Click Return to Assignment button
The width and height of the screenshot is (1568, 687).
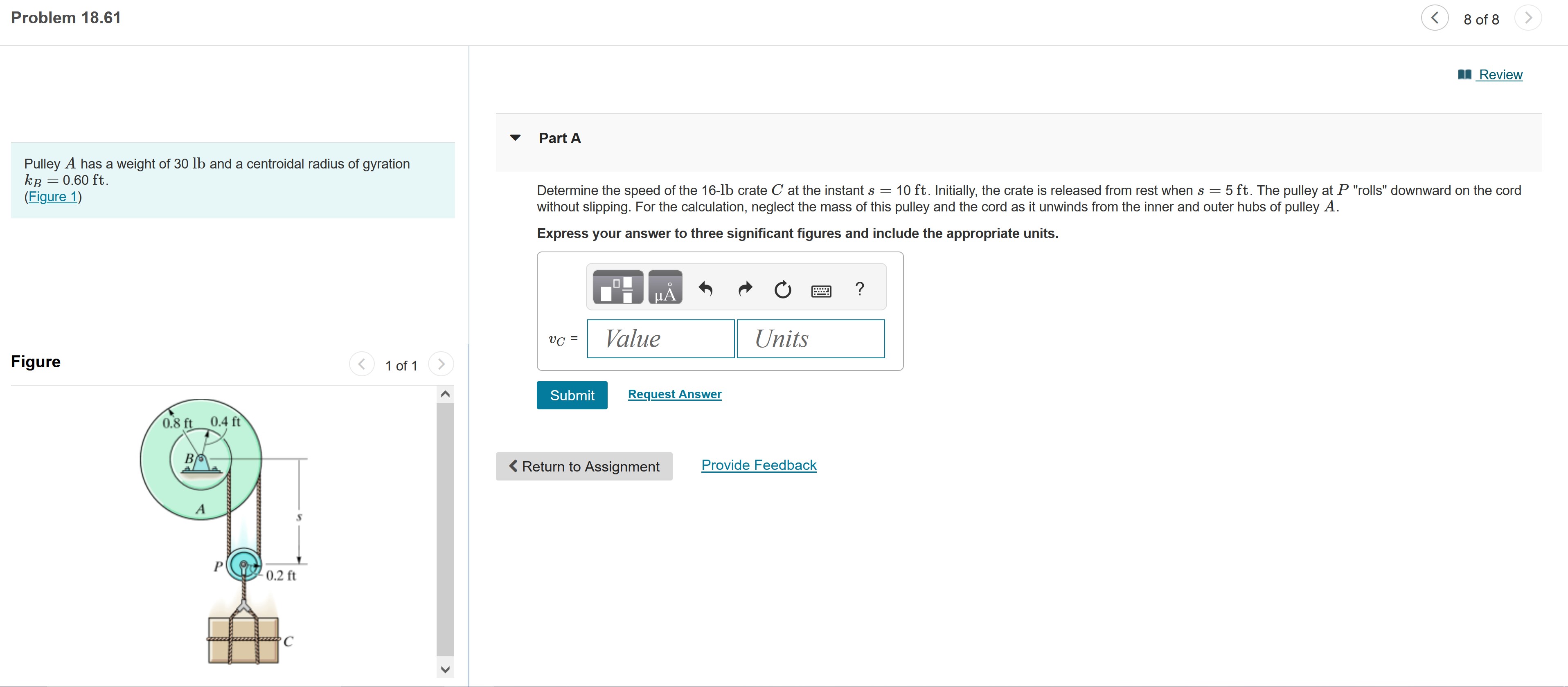(584, 466)
